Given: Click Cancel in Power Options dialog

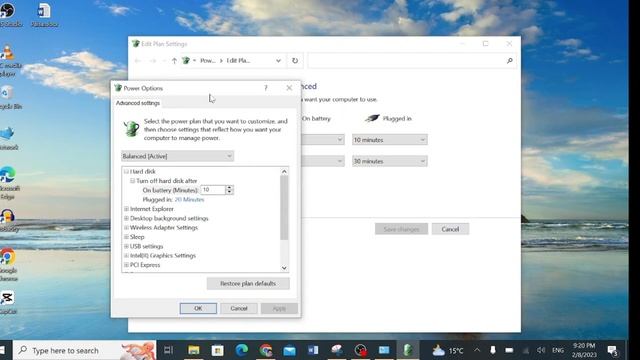Looking at the screenshot, I should pos(239,308).
